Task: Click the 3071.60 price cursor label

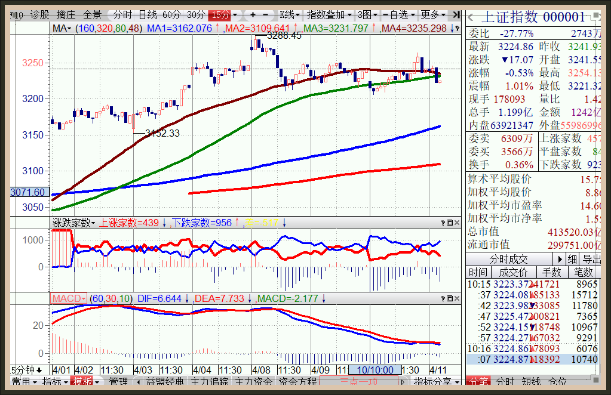Action: click(30, 192)
